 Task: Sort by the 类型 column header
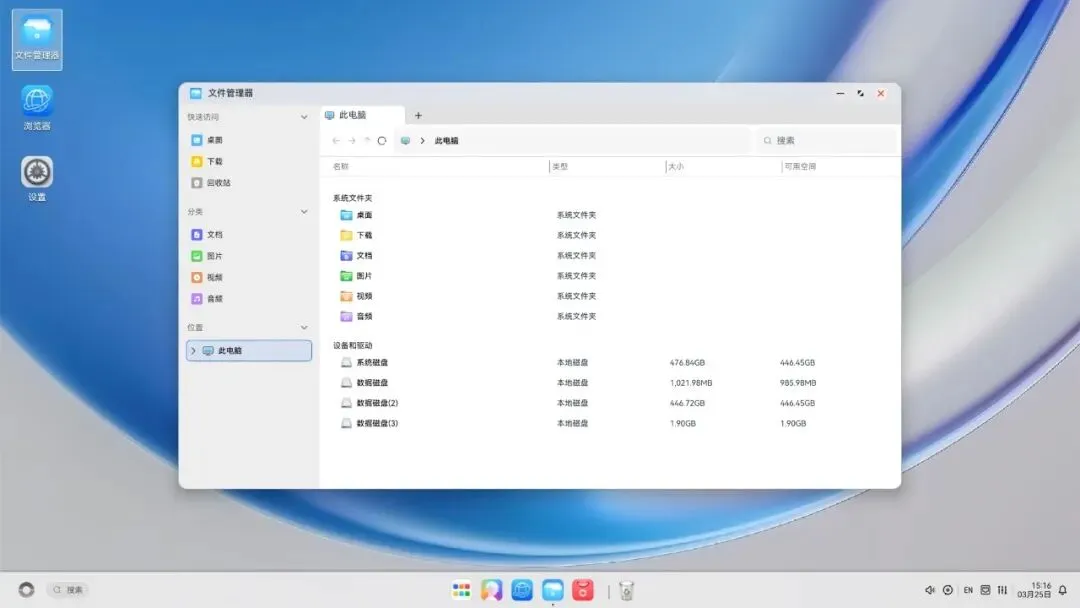[561, 167]
